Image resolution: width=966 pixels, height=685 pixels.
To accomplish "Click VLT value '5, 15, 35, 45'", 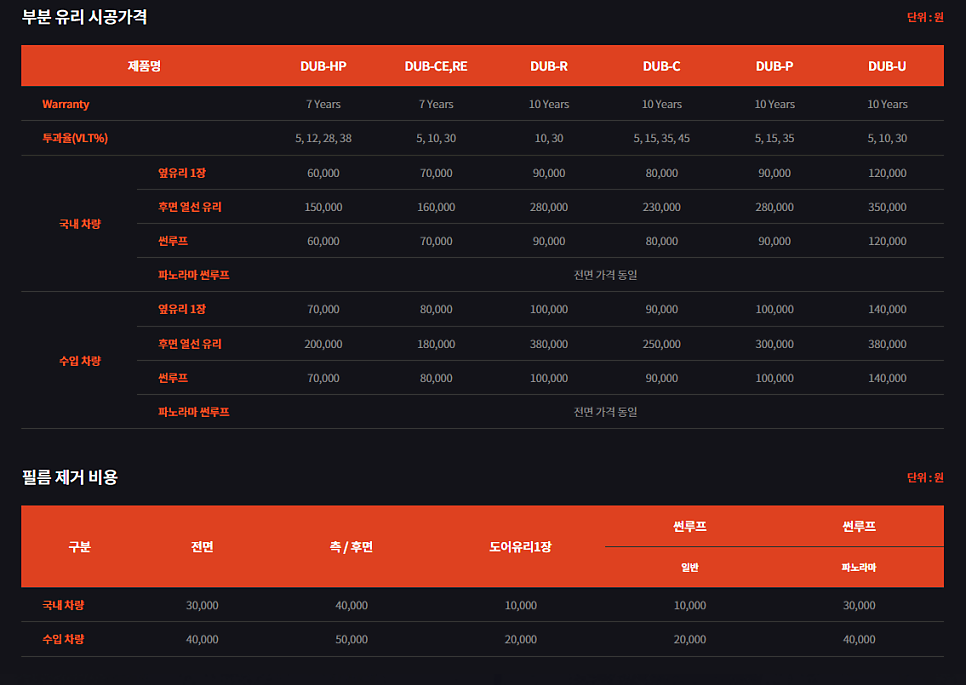I will (662, 138).
